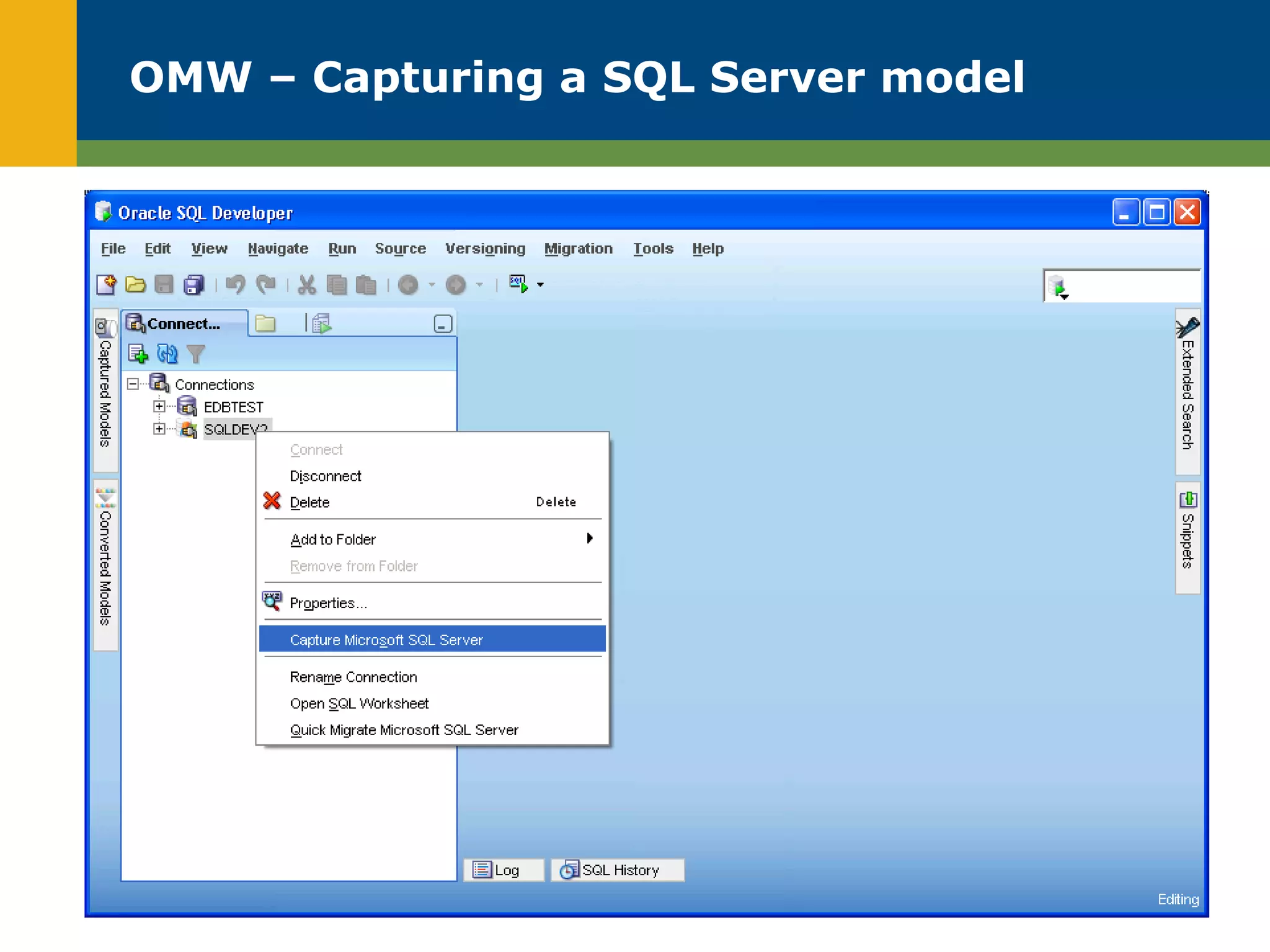
Task: Choose Quick Migrate Microsoft SQL Server
Action: coord(432,730)
